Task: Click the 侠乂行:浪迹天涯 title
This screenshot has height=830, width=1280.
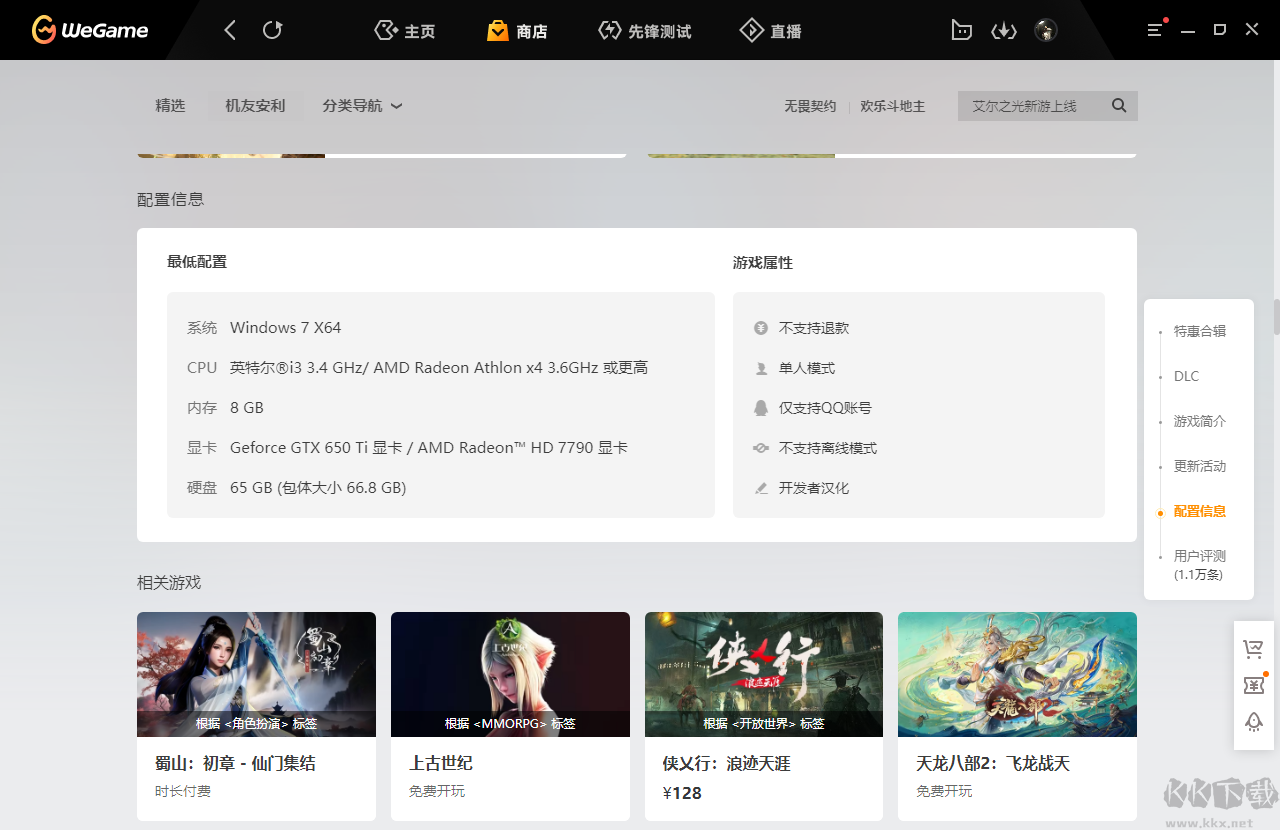Action: pos(726,763)
